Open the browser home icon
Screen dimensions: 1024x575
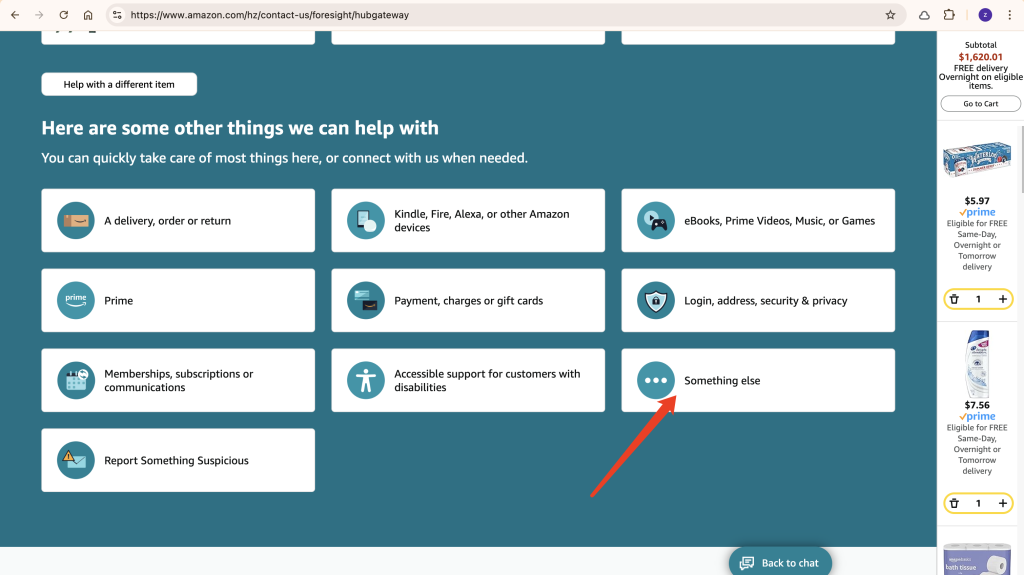click(88, 15)
